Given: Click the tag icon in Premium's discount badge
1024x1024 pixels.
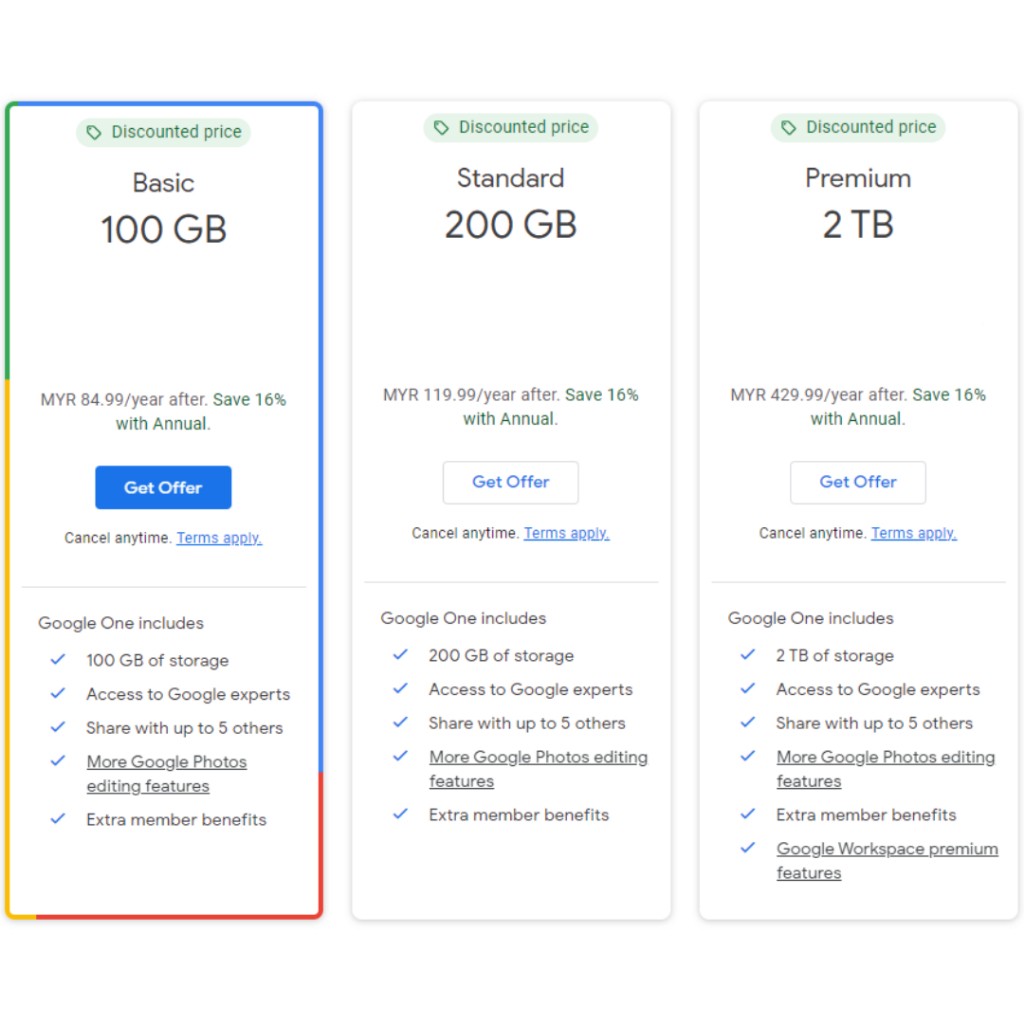Looking at the screenshot, I should [x=788, y=128].
